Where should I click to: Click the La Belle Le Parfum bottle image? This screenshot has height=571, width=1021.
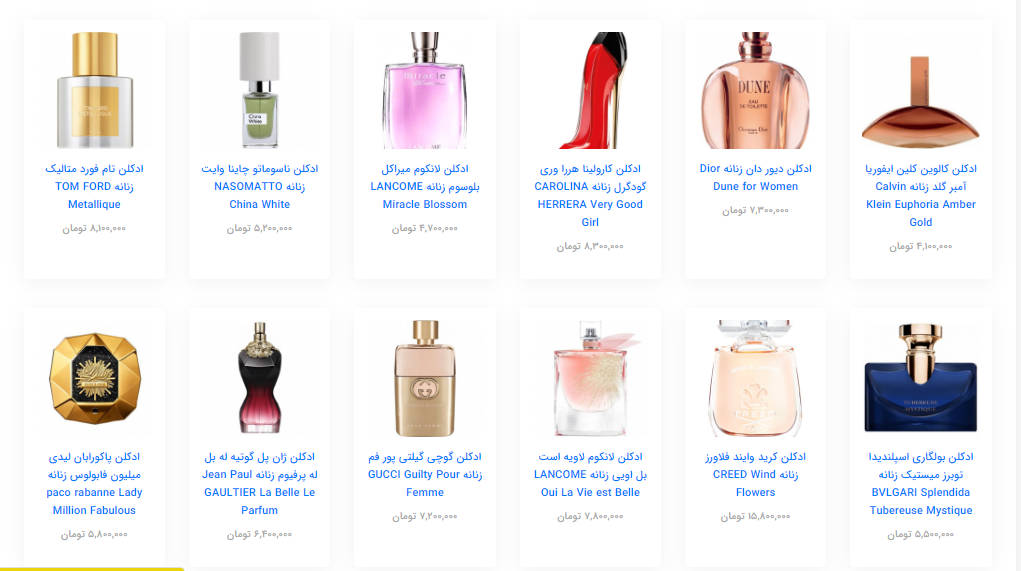click(x=259, y=378)
